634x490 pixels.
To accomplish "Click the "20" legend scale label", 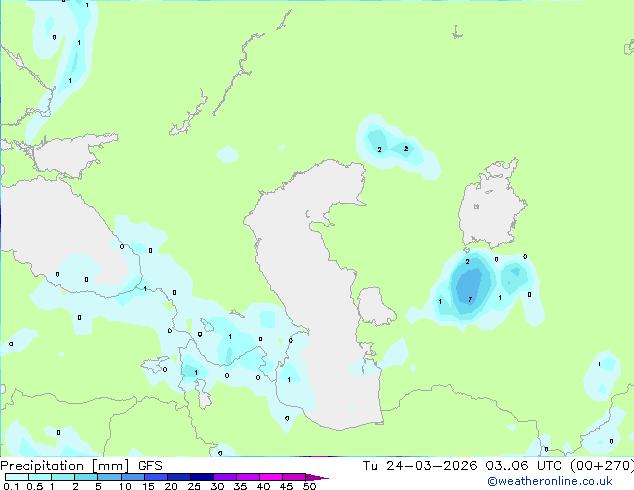I will click(x=171, y=486).
